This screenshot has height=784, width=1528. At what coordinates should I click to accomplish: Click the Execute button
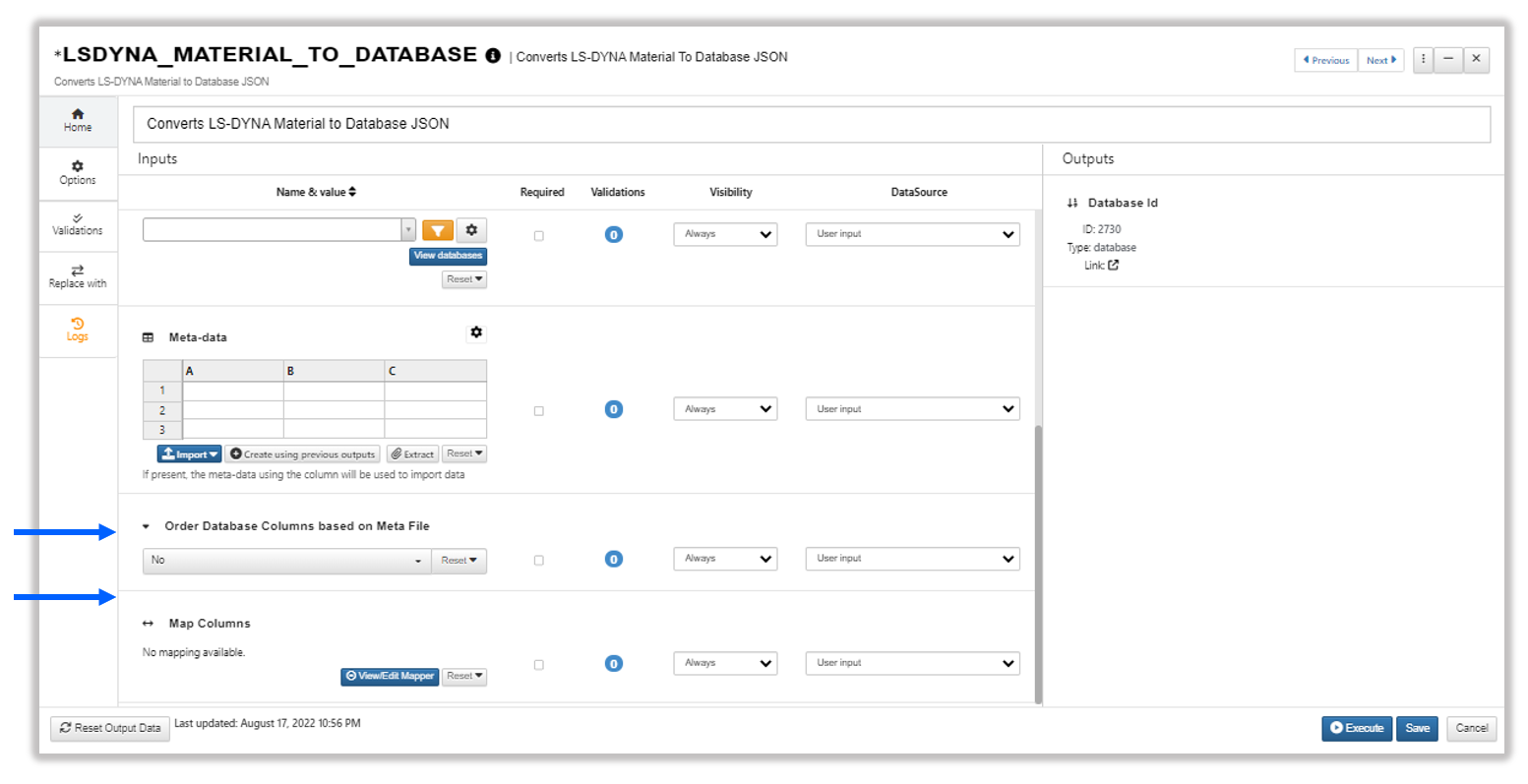[x=1357, y=728]
